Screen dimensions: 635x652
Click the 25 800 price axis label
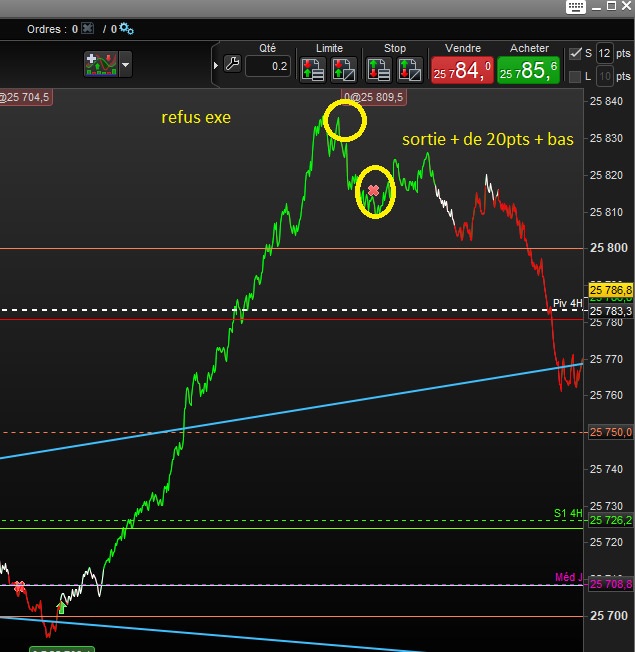(x=609, y=248)
